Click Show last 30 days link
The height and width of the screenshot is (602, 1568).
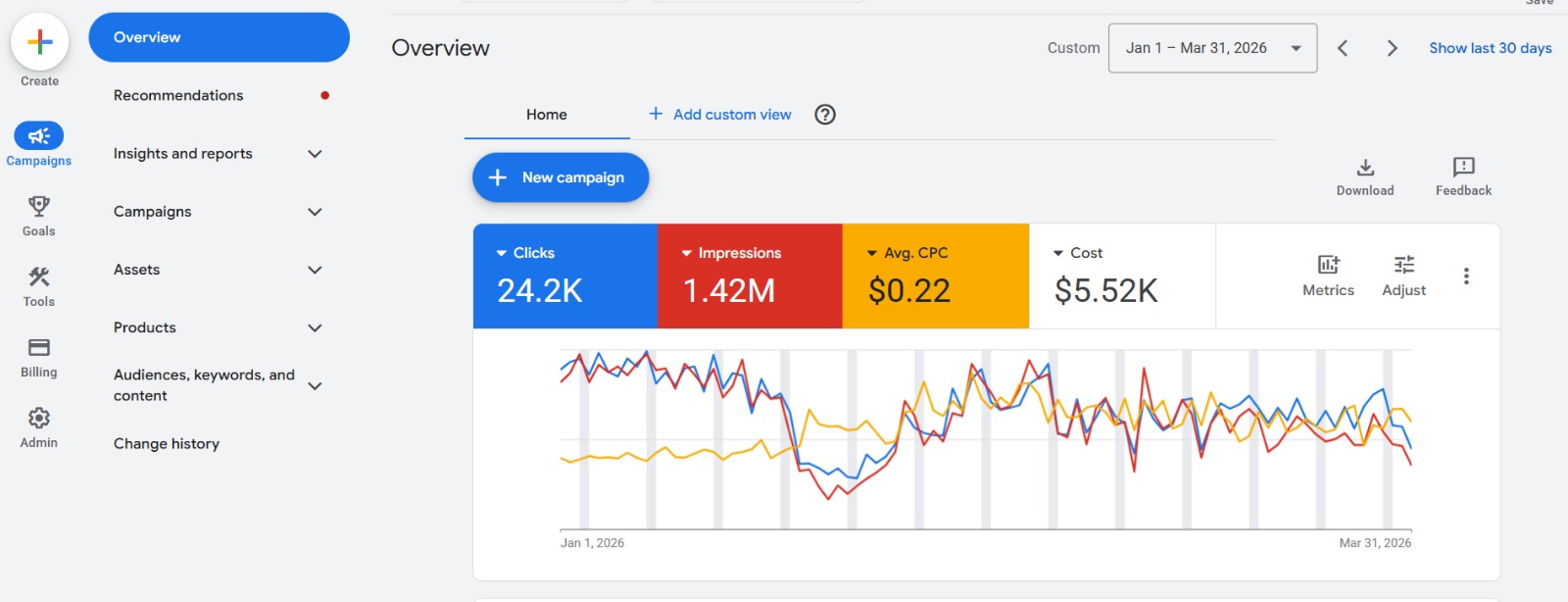point(1490,48)
